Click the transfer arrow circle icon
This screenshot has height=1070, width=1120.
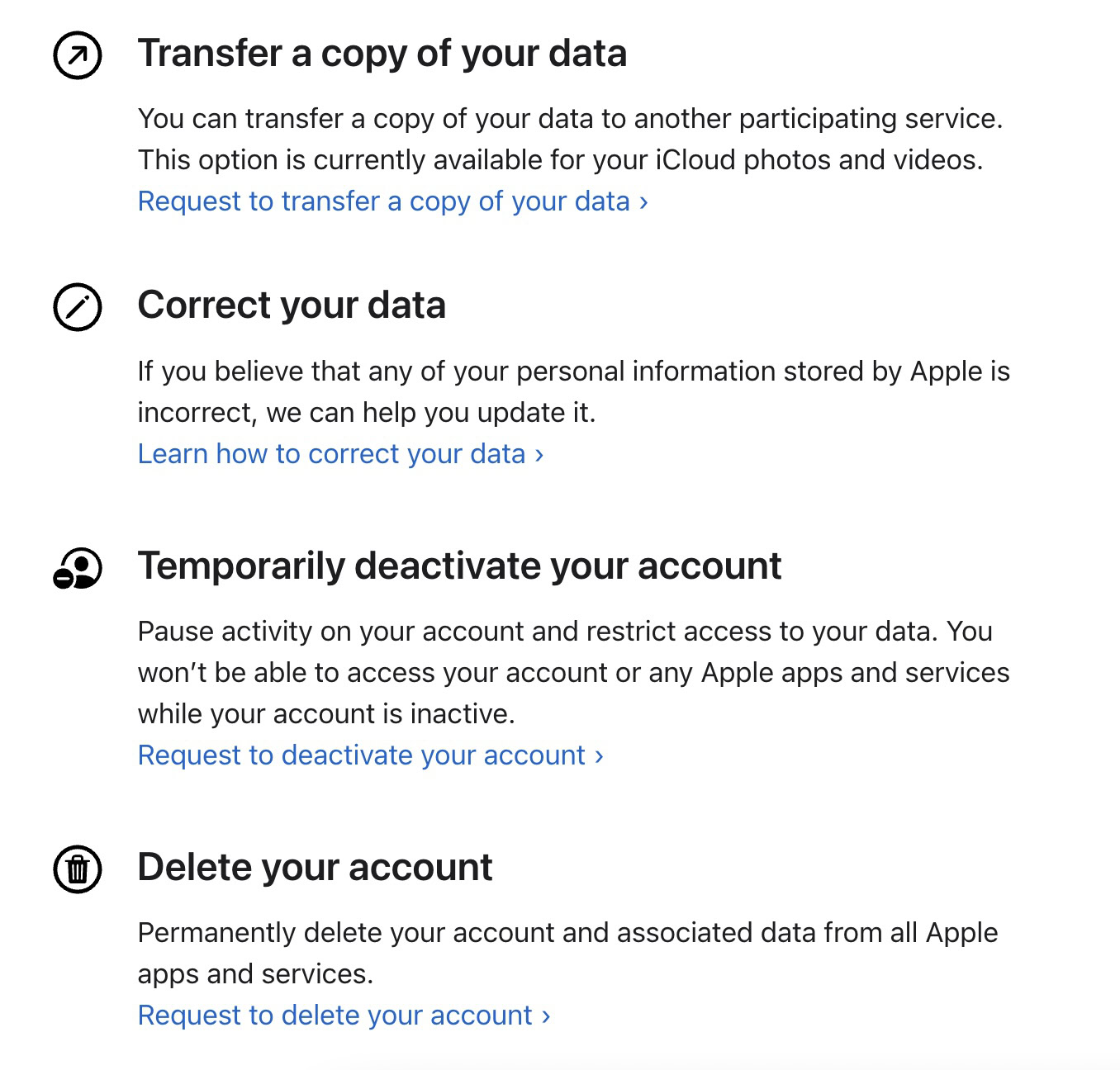[78, 55]
